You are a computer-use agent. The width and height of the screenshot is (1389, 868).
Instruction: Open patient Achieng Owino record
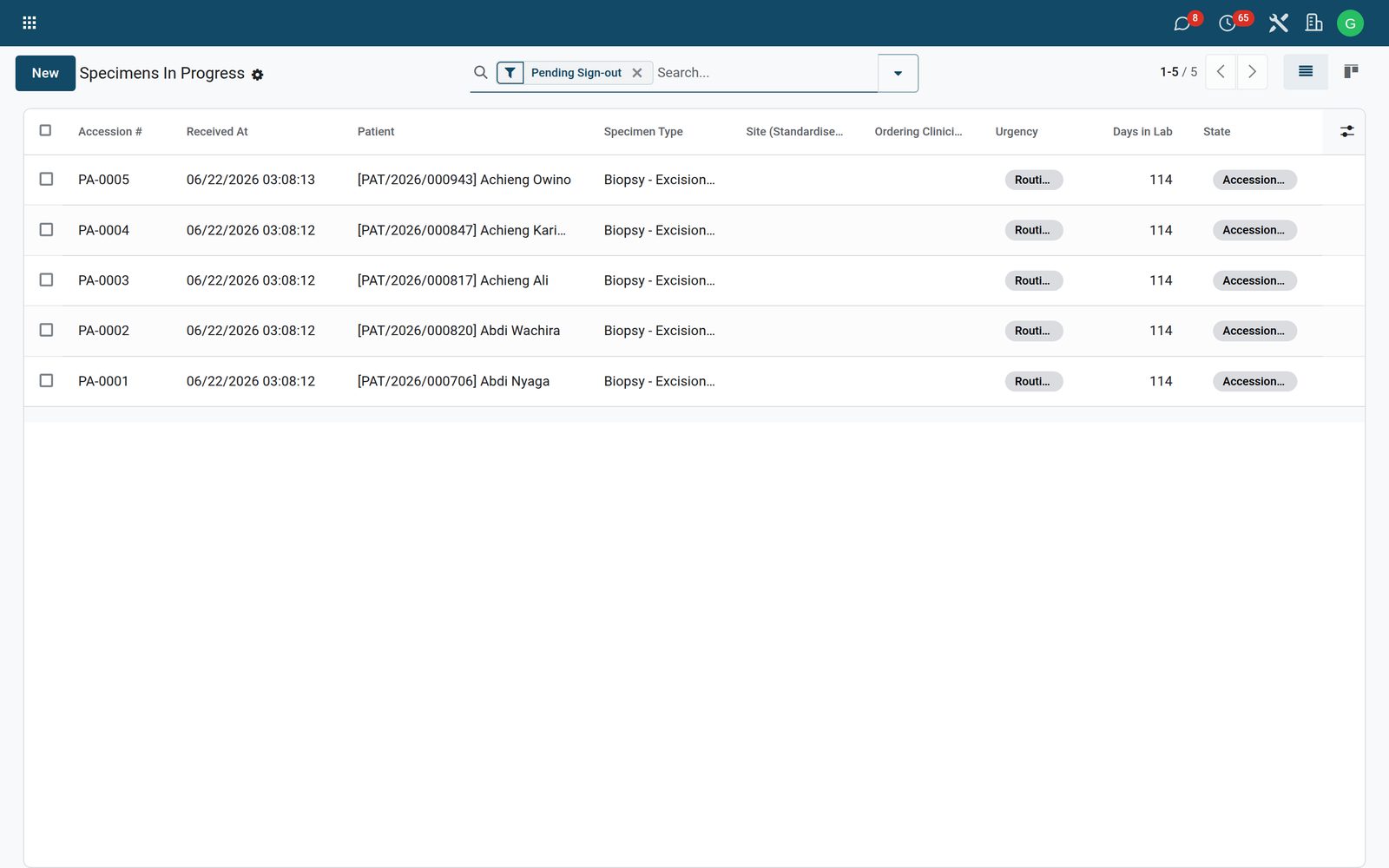(x=464, y=180)
